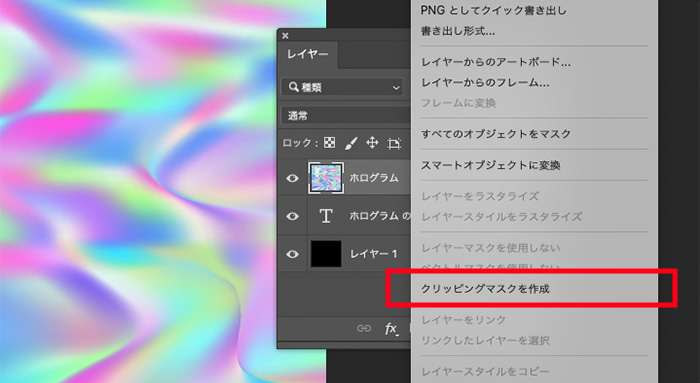Image resolution: width=700 pixels, height=383 pixels.
Task: Click the artboard auto-nesting lock icon
Action: [x=394, y=143]
